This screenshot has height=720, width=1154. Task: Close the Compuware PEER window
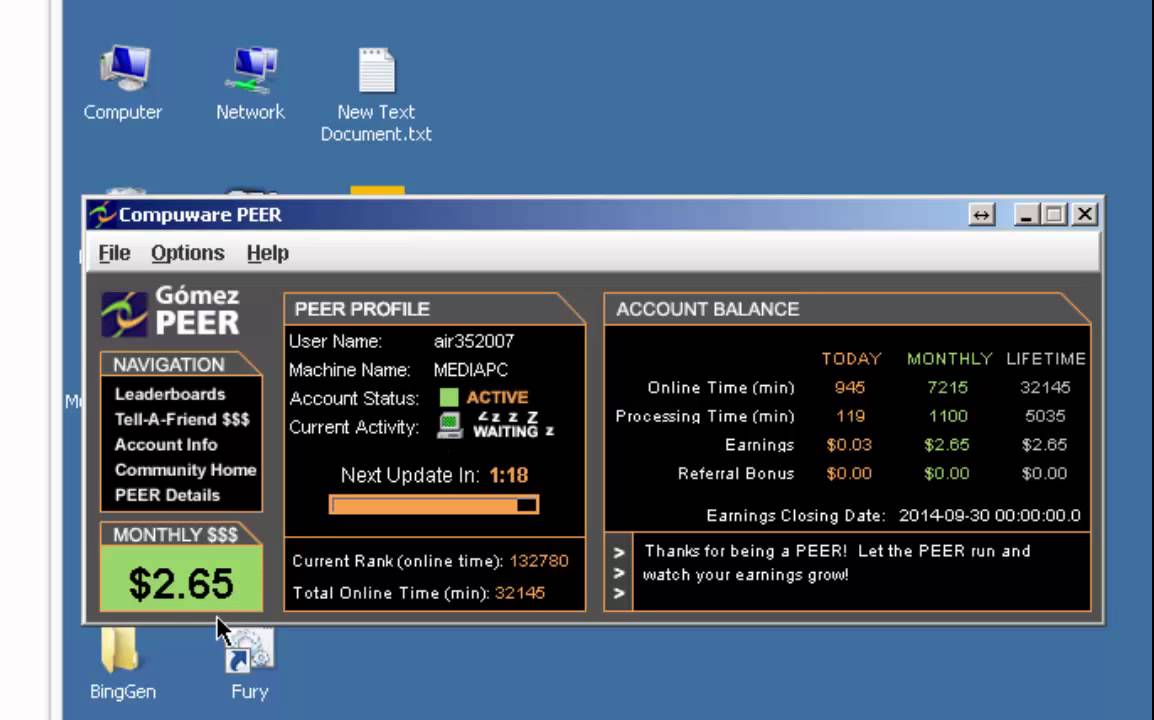(x=1084, y=214)
